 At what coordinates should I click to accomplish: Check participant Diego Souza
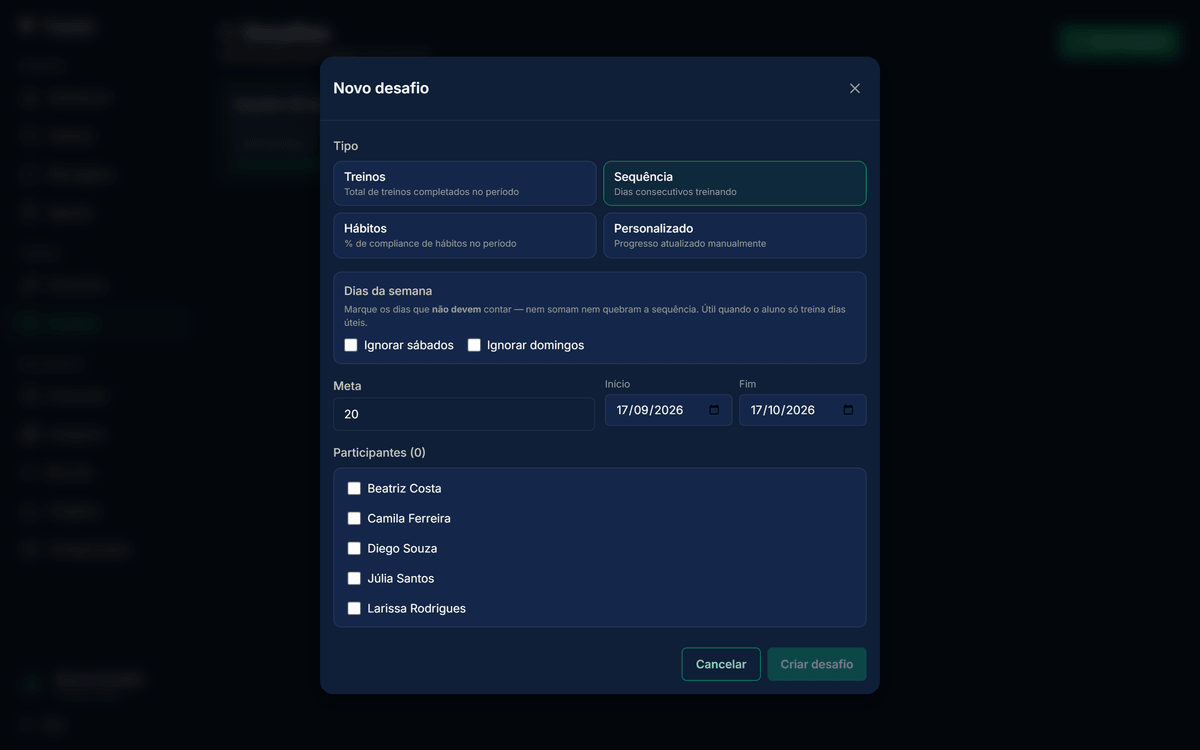[x=354, y=548]
